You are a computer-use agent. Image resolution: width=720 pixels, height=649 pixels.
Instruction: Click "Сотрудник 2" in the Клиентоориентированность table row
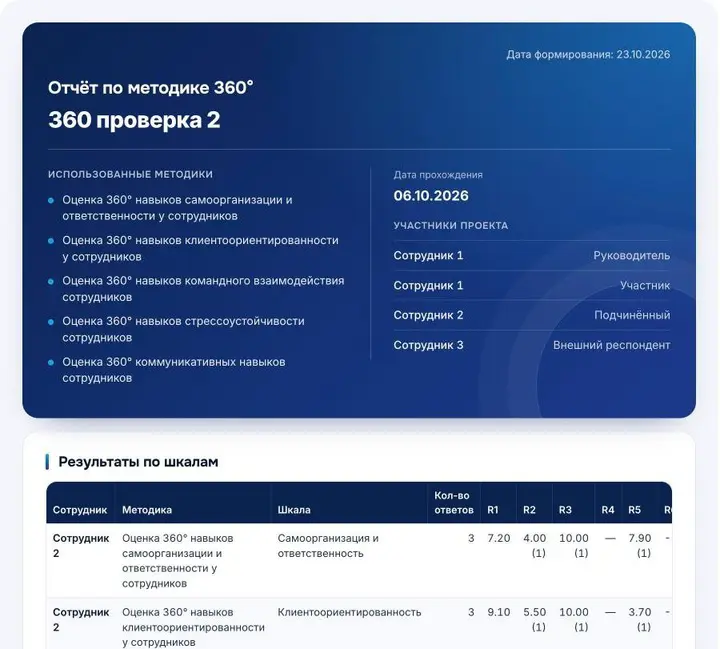click(81, 620)
